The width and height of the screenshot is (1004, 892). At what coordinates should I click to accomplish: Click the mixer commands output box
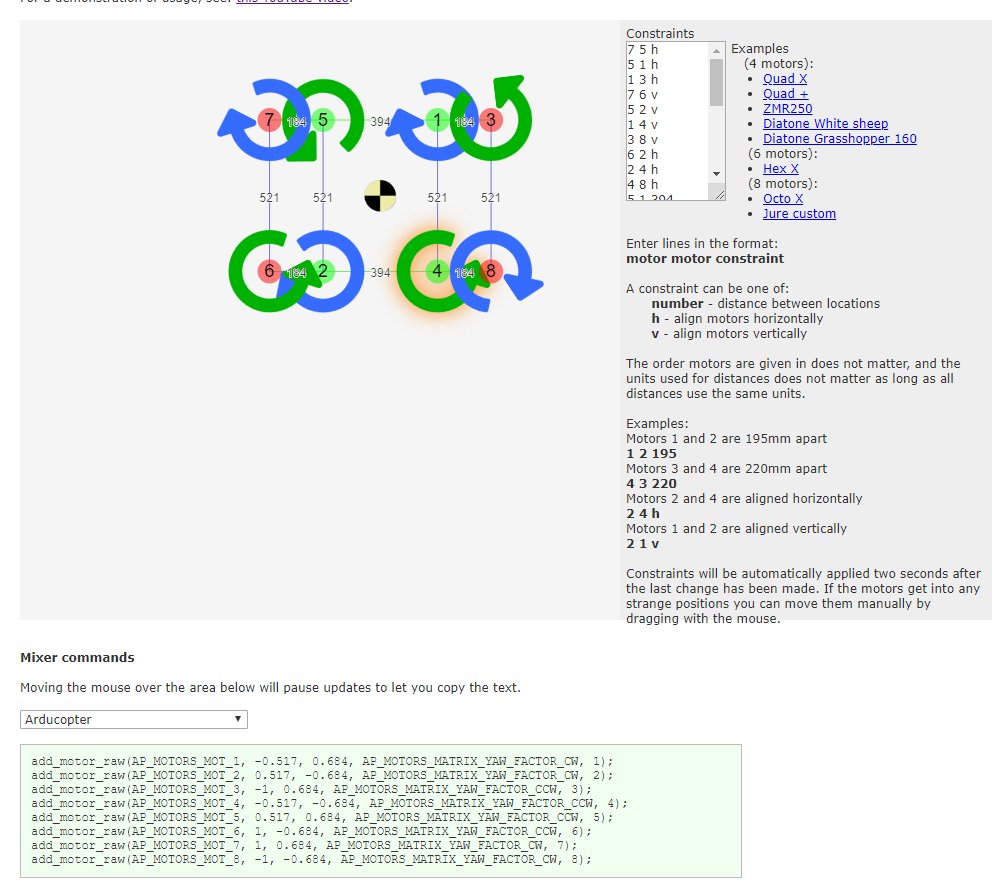[381, 811]
